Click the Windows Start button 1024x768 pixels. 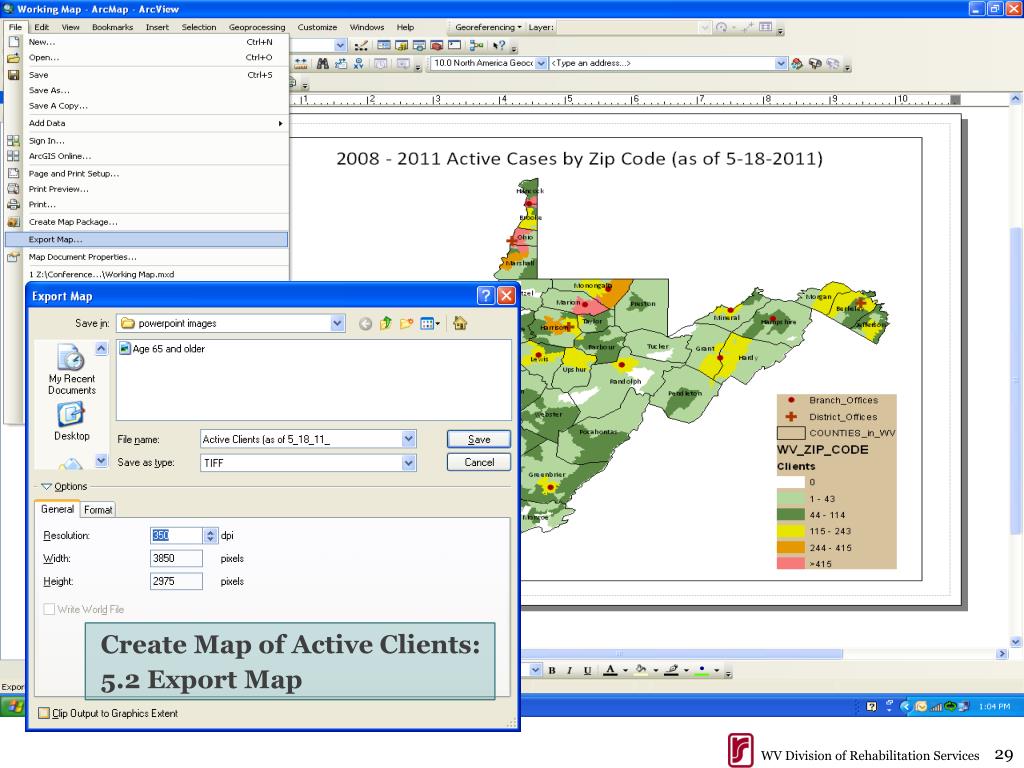click(x=12, y=707)
